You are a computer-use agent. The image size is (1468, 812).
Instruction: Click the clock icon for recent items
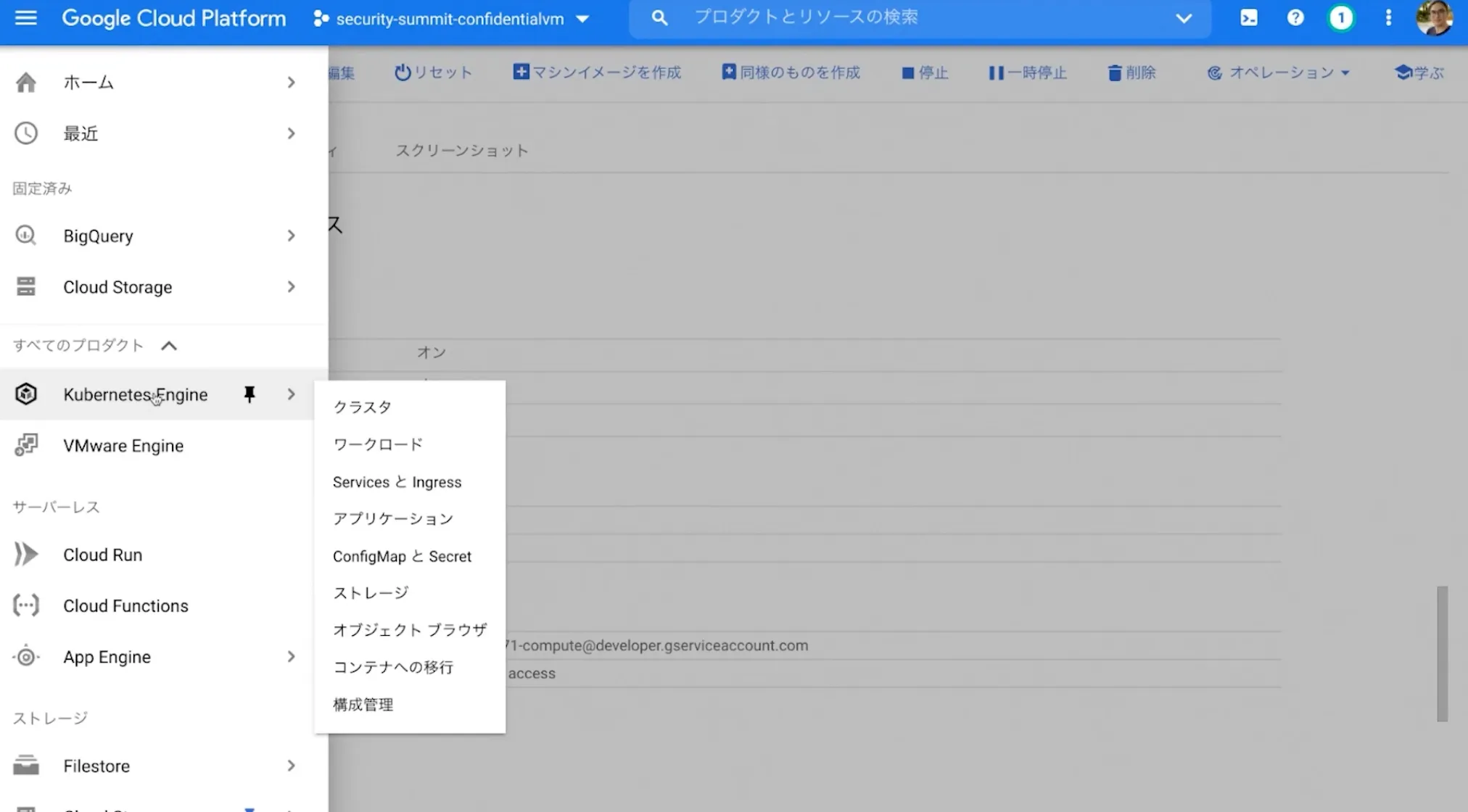(x=26, y=133)
